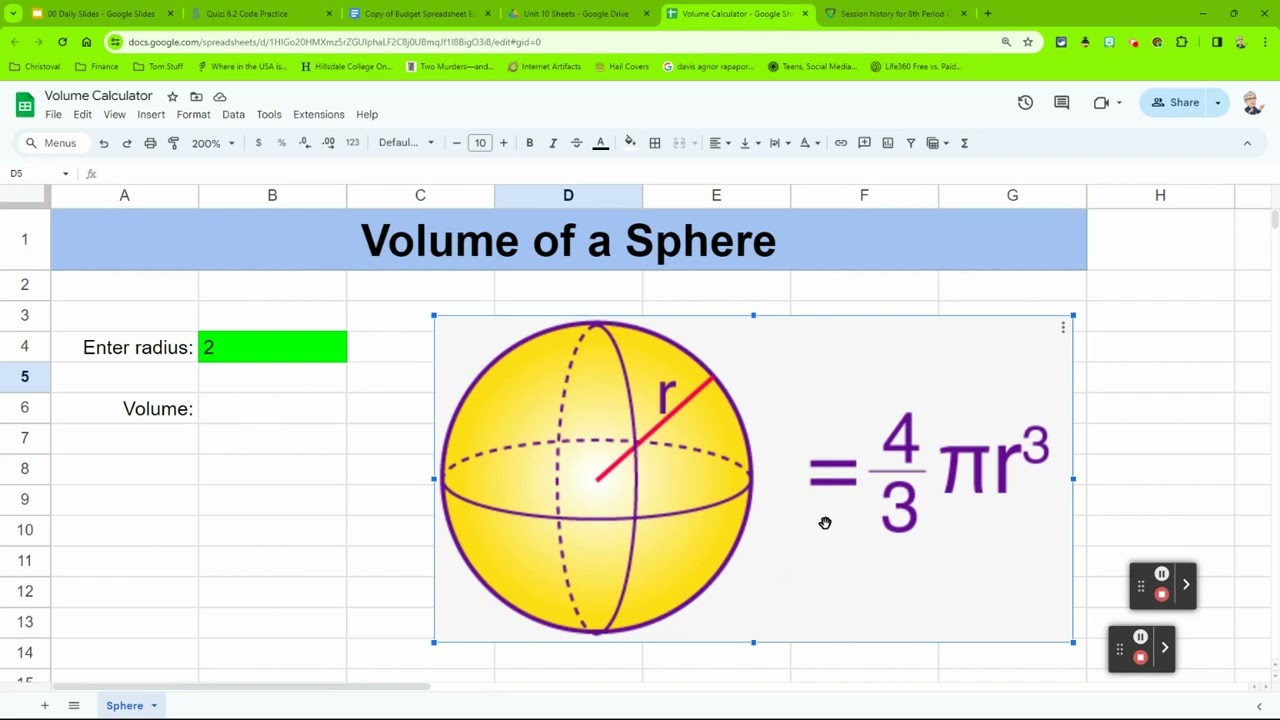Toggle strikethrough formatting
The width and height of the screenshot is (1280, 720).
pos(576,143)
